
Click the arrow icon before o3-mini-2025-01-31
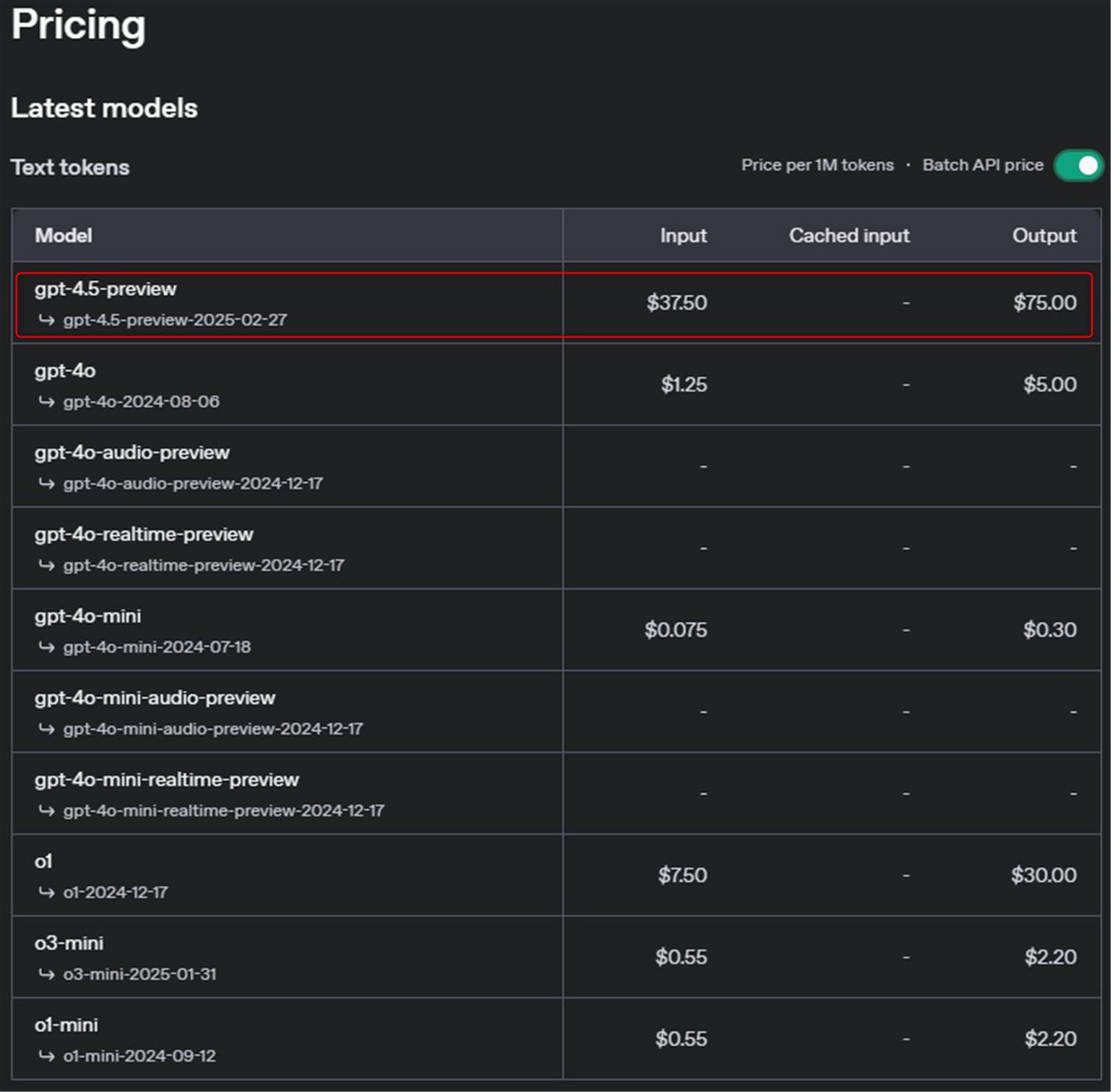[x=46, y=974]
